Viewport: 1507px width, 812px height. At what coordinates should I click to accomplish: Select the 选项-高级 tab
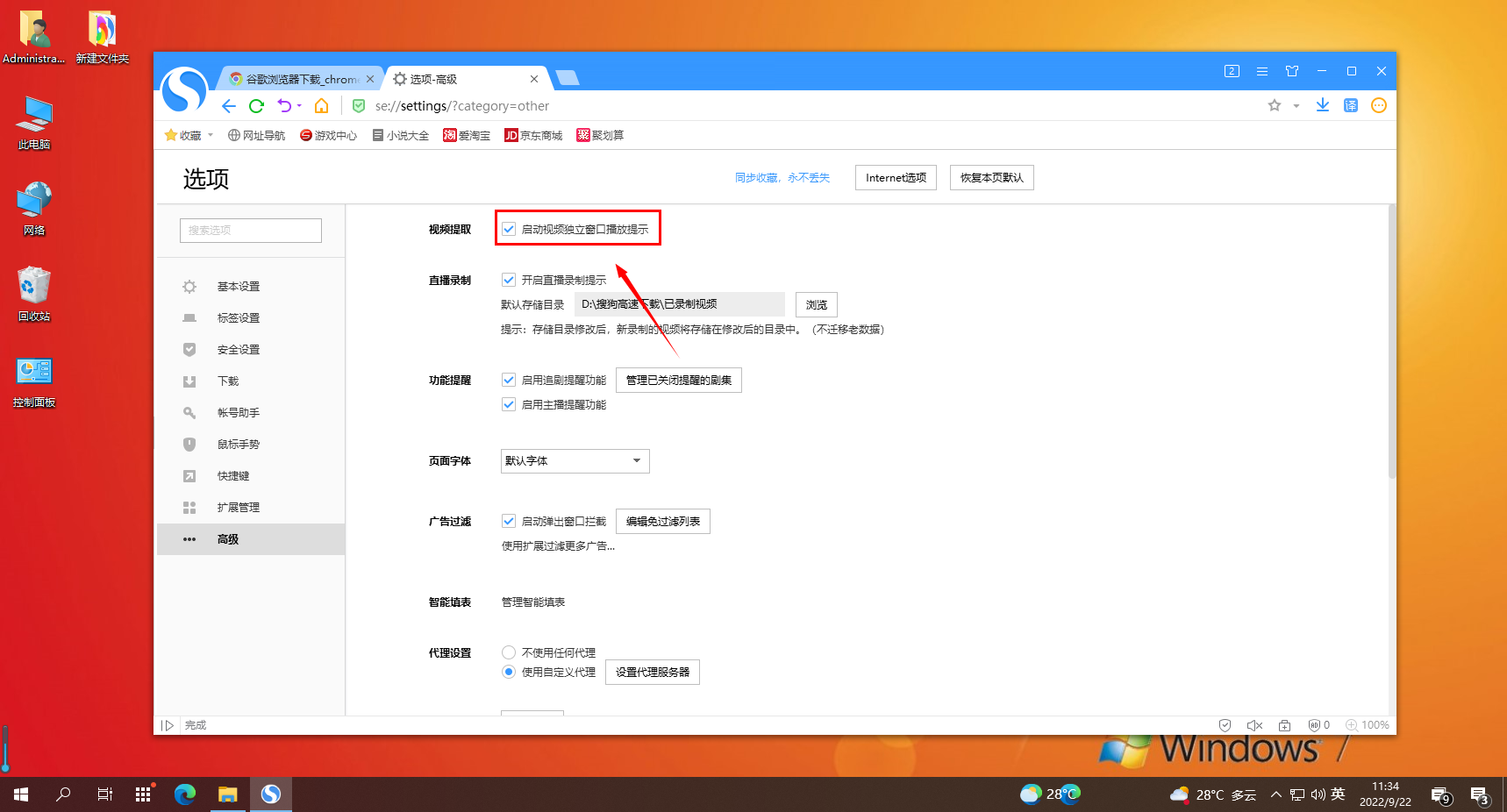point(466,79)
